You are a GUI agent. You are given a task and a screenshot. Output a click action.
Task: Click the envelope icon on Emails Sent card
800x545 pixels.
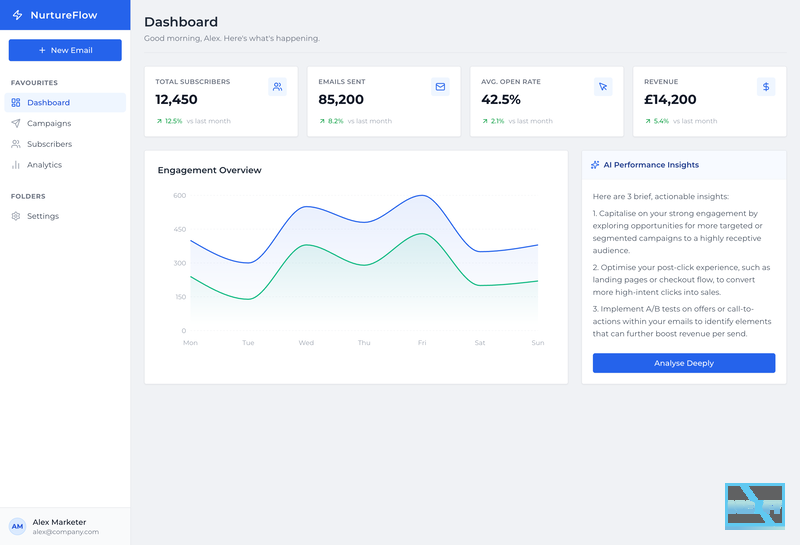pos(440,87)
